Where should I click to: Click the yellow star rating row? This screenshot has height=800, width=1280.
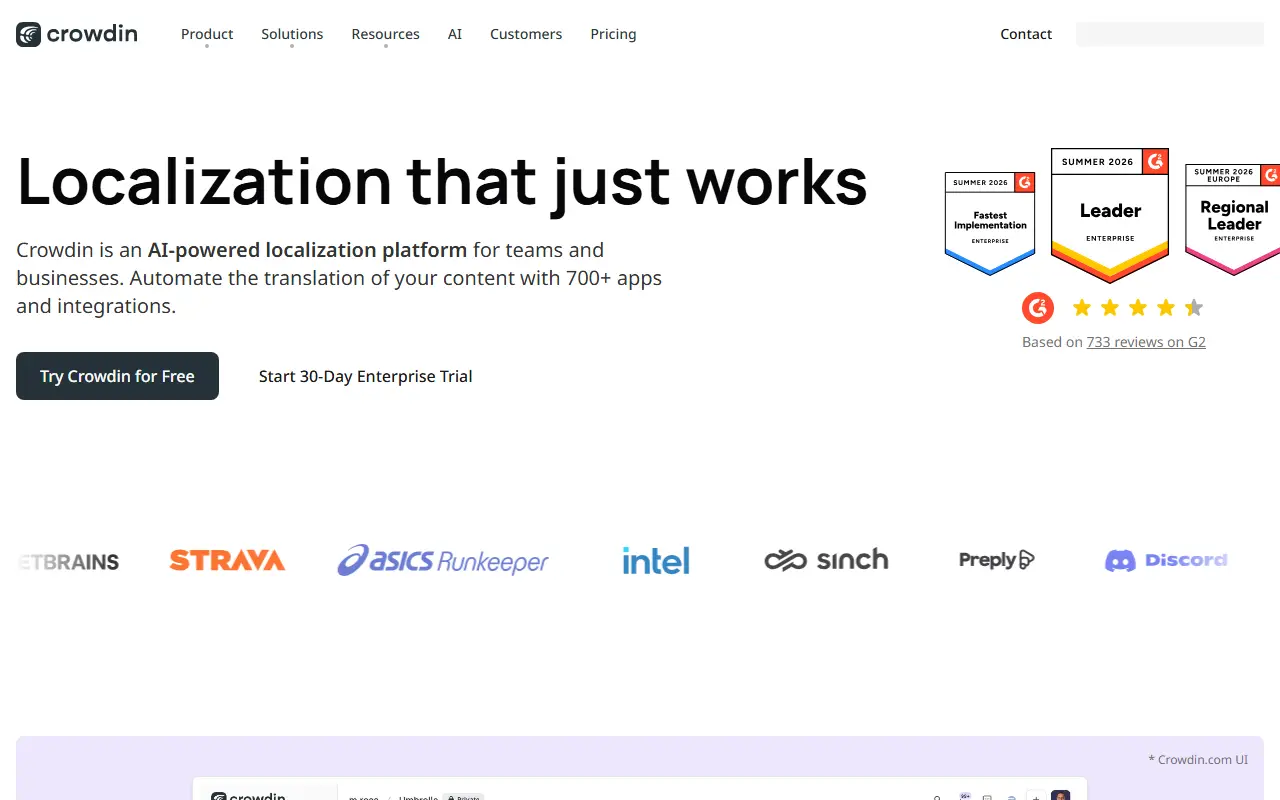pos(1138,307)
